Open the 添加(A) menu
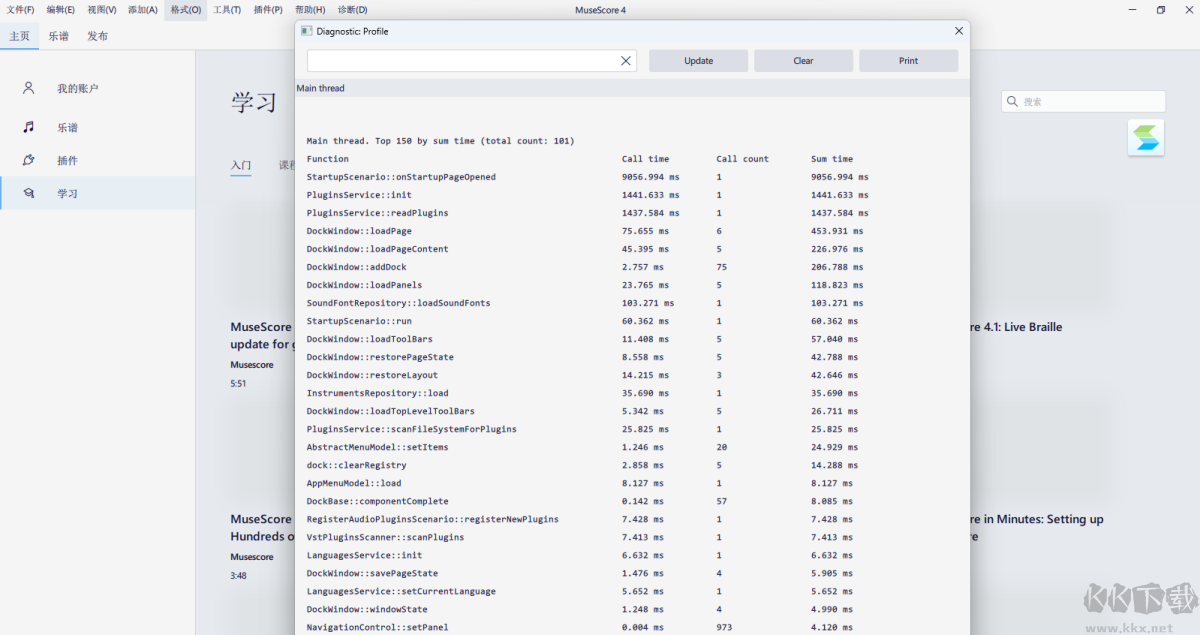This screenshot has width=1200, height=635. pyautogui.click(x=143, y=10)
